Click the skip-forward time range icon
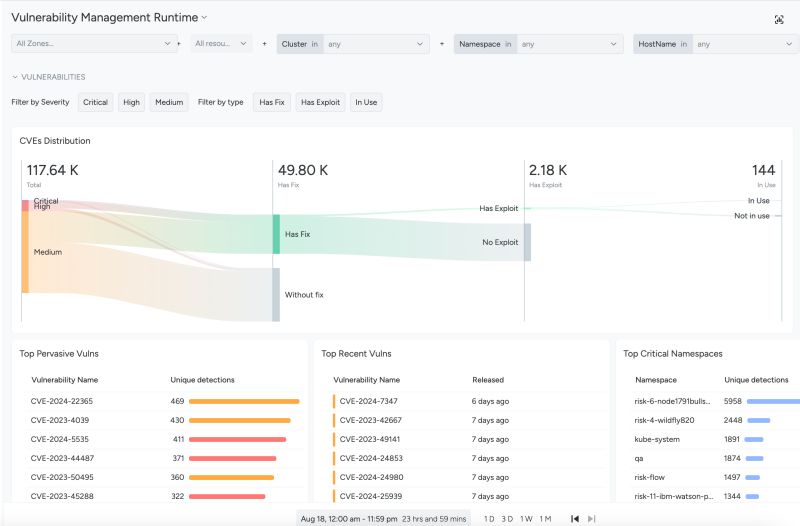Image resolution: width=800 pixels, height=526 pixels. pyautogui.click(x=591, y=519)
